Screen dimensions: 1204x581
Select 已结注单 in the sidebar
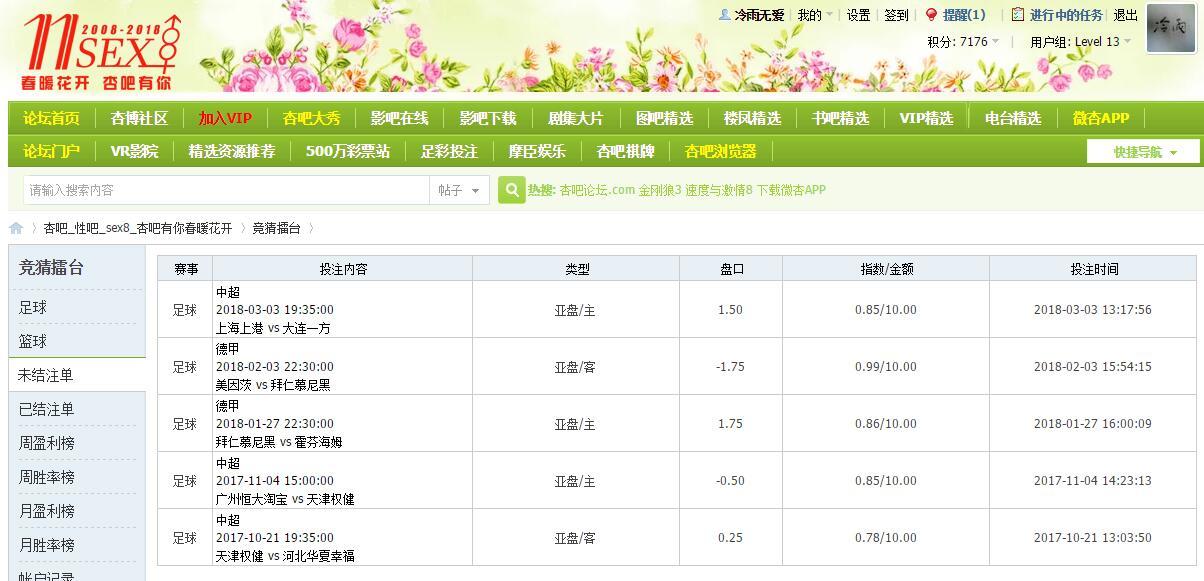click(x=46, y=410)
